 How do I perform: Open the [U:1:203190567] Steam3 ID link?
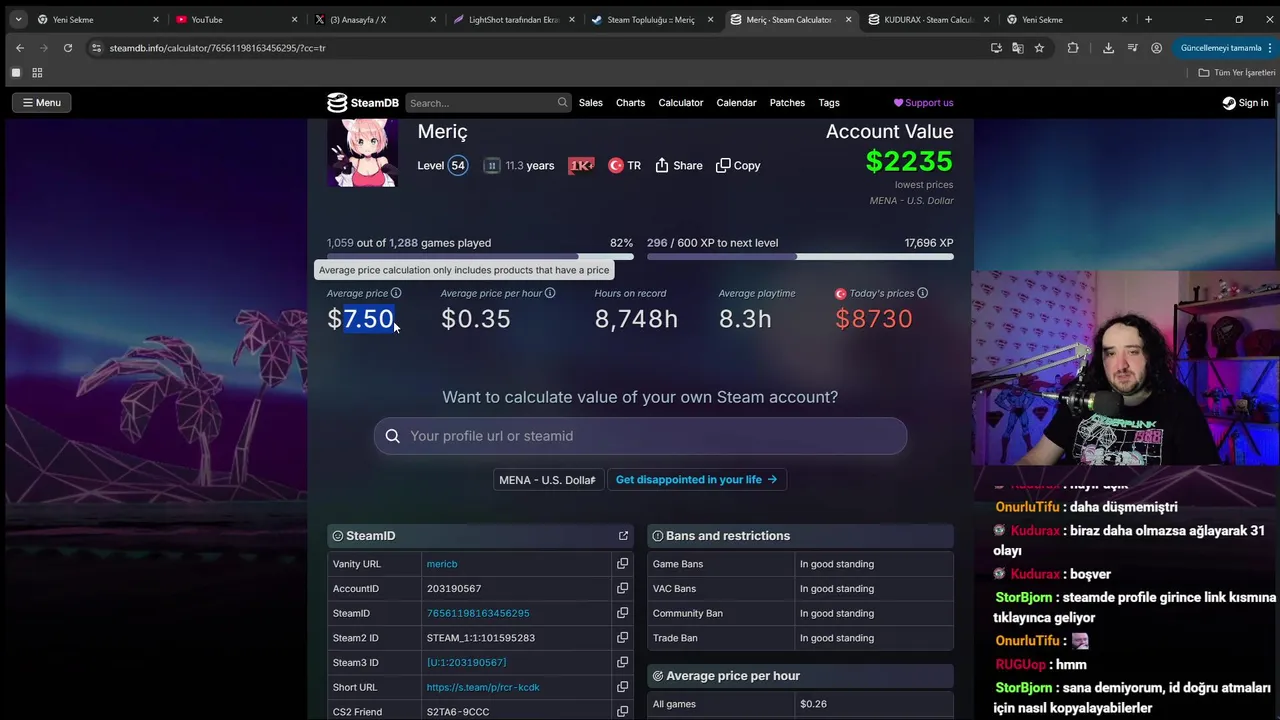pyautogui.click(x=466, y=662)
